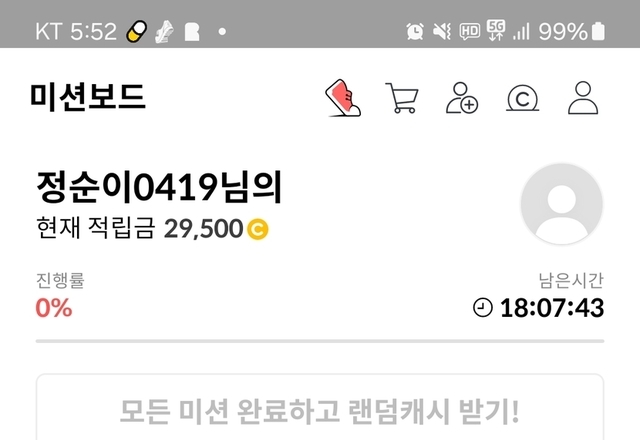Tap the 0% progress rate value
This screenshot has width=640, height=440.
(x=54, y=308)
